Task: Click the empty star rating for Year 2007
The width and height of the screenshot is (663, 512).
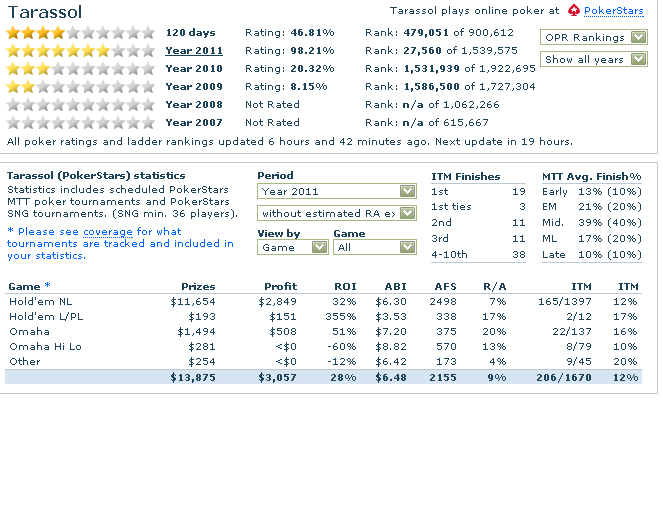Action: [80, 123]
